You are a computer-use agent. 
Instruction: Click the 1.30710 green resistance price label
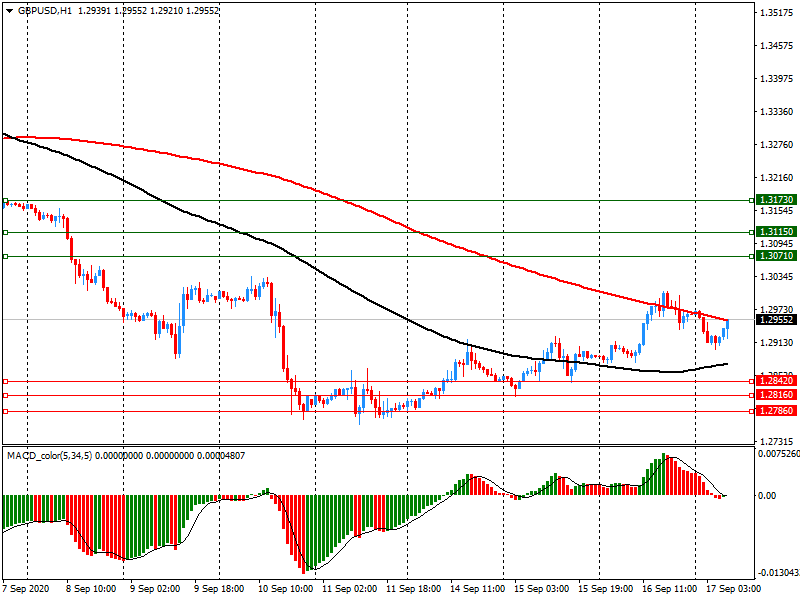(777, 256)
